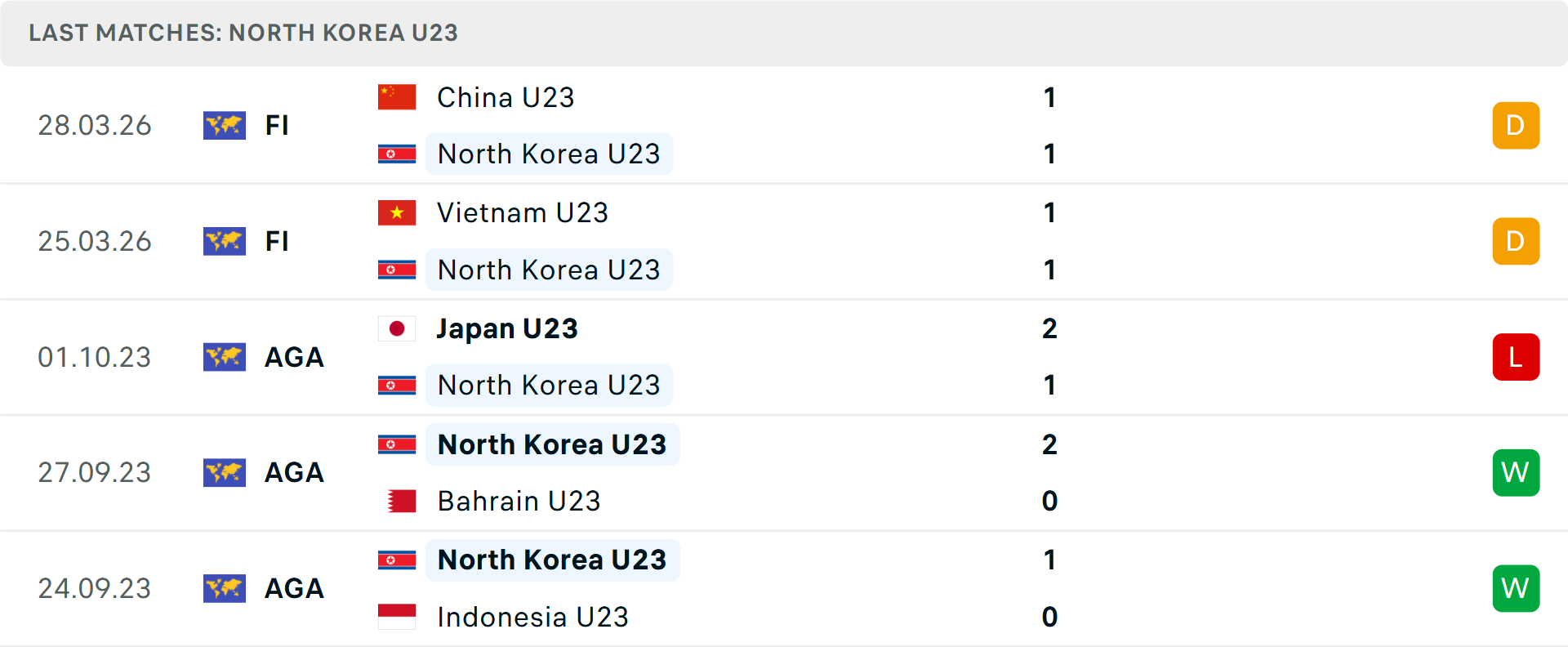Open Vietnam U23 team page
Screen dimensions: 1568x647
tap(523, 213)
